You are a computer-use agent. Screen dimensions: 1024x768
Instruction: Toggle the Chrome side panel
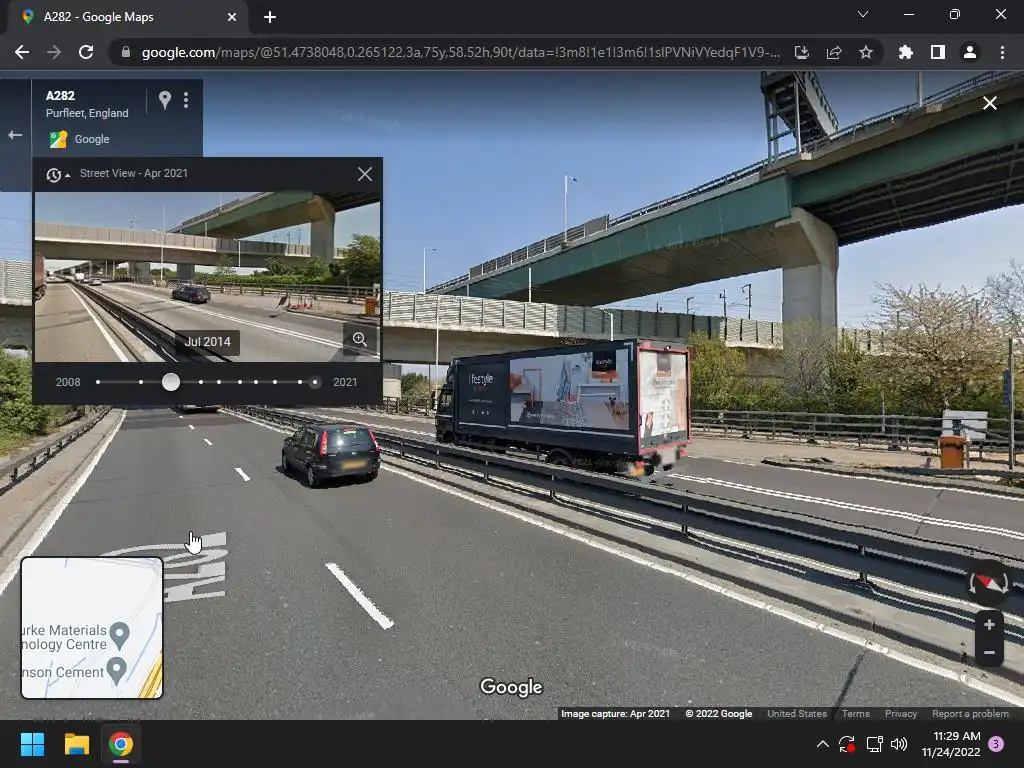click(938, 52)
